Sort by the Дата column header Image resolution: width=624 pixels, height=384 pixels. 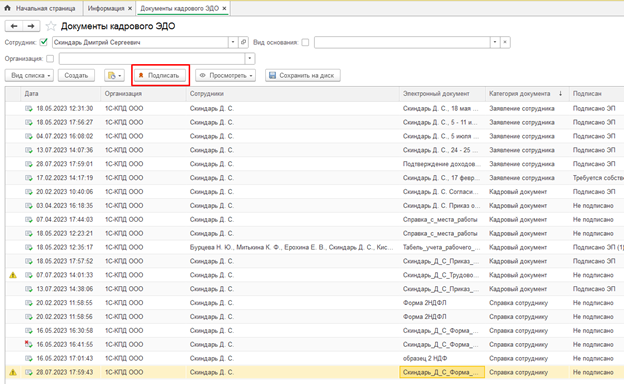click(x=61, y=94)
